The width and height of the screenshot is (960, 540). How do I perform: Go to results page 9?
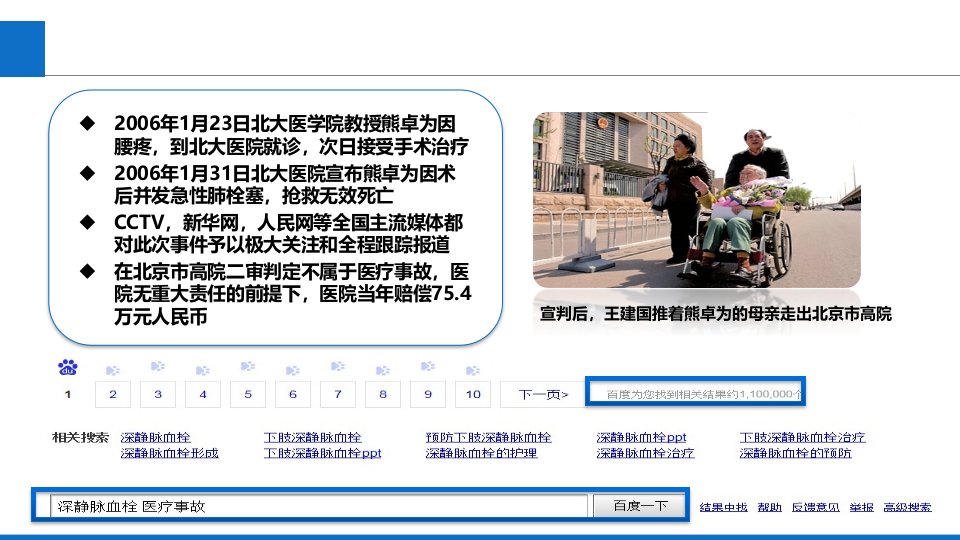tap(428, 394)
